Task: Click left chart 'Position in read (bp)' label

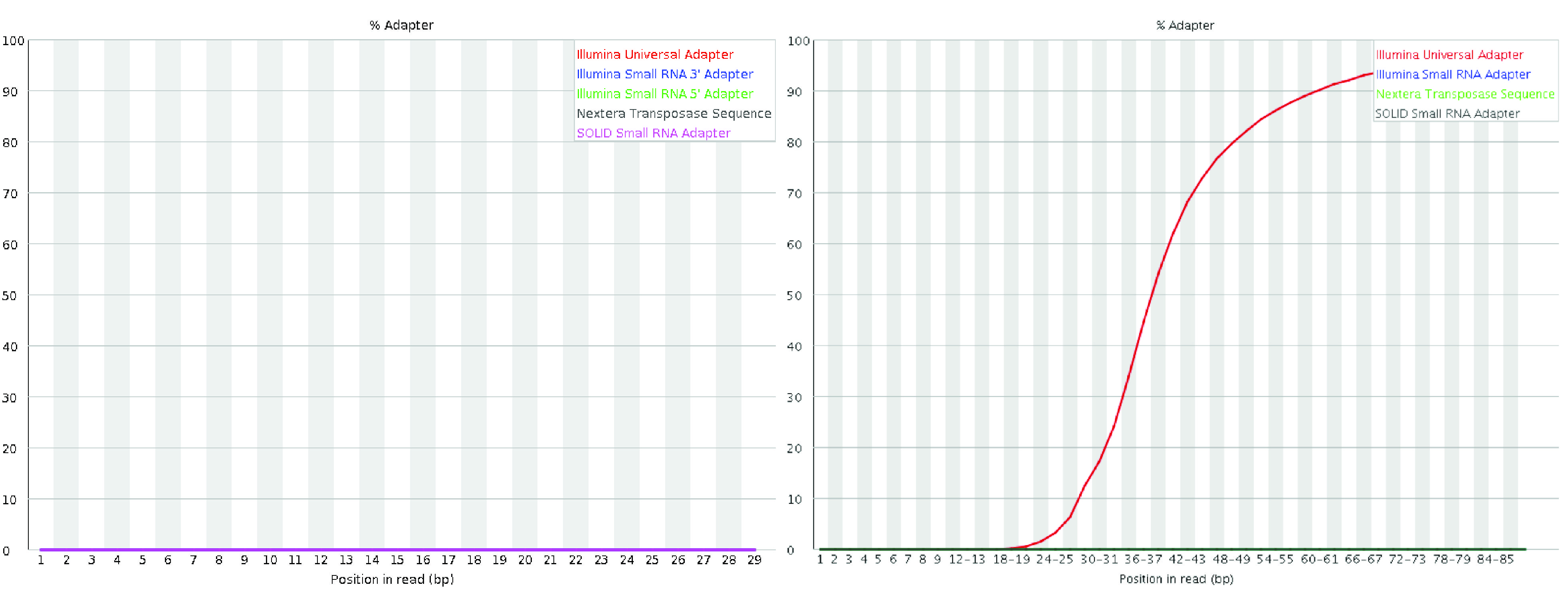Action: point(392,579)
